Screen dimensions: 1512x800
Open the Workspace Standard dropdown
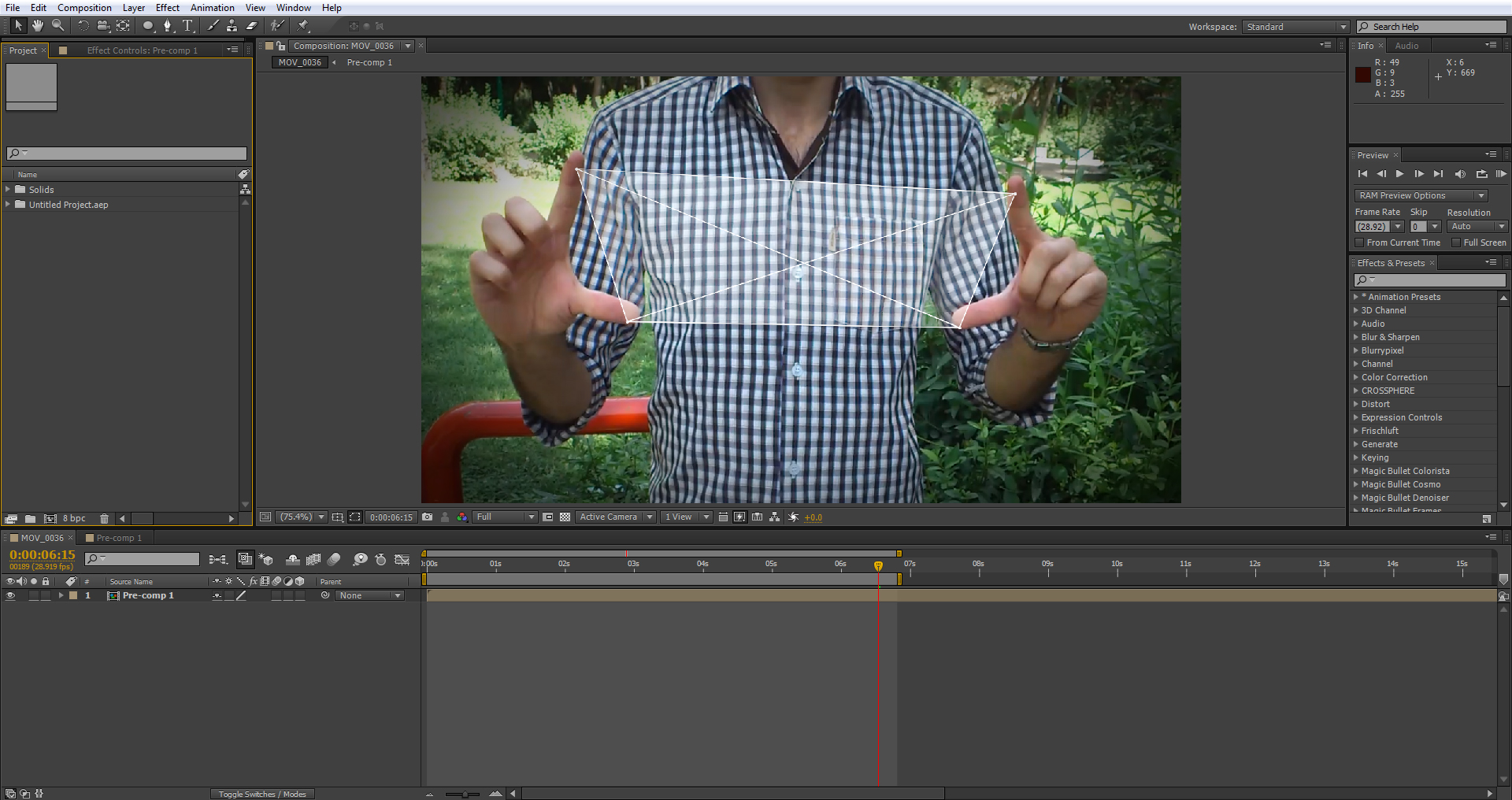click(1295, 27)
